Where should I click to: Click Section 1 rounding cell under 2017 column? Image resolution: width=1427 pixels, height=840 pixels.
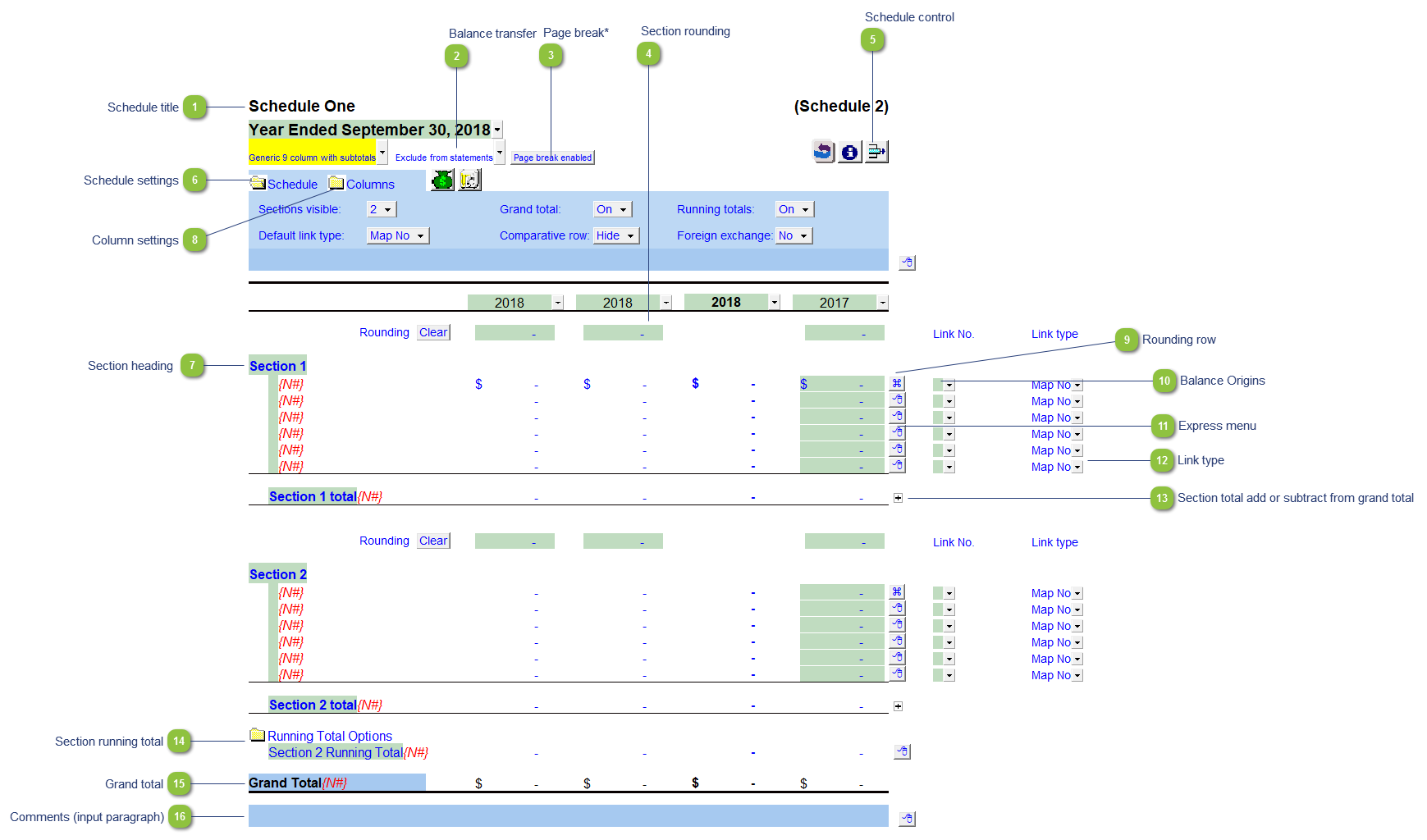[844, 332]
